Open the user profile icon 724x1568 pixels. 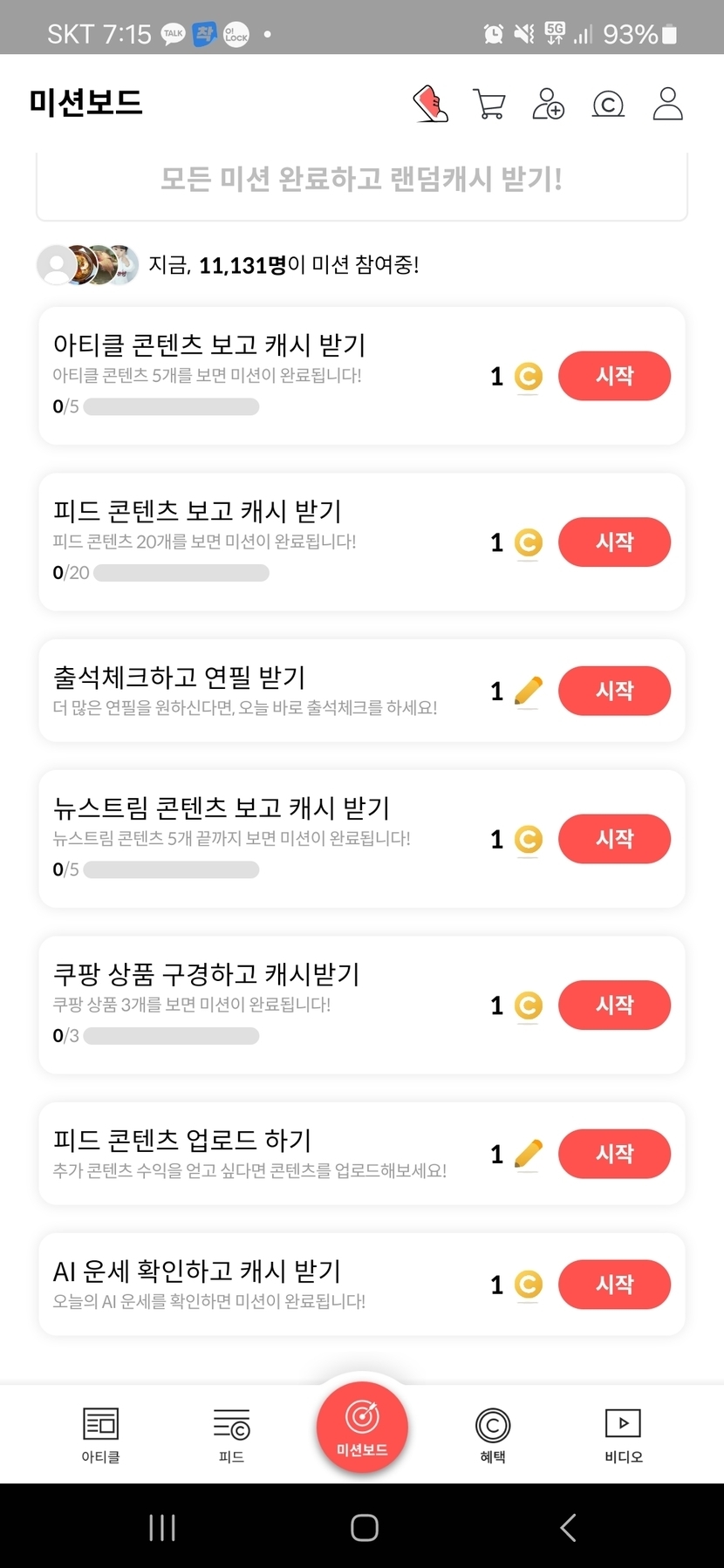pos(667,104)
